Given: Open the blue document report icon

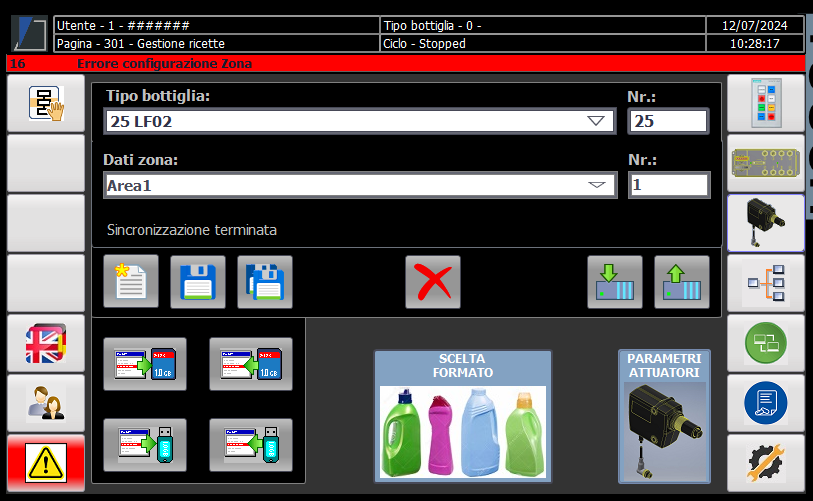Looking at the screenshot, I should coord(766,403).
